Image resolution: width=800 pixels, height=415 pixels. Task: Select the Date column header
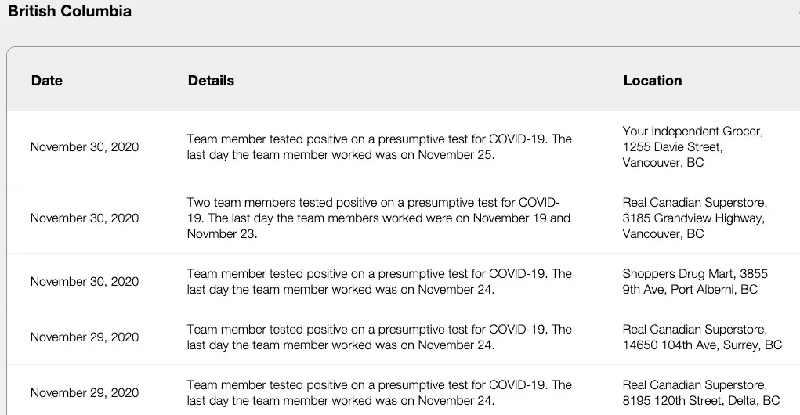[47, 80]
